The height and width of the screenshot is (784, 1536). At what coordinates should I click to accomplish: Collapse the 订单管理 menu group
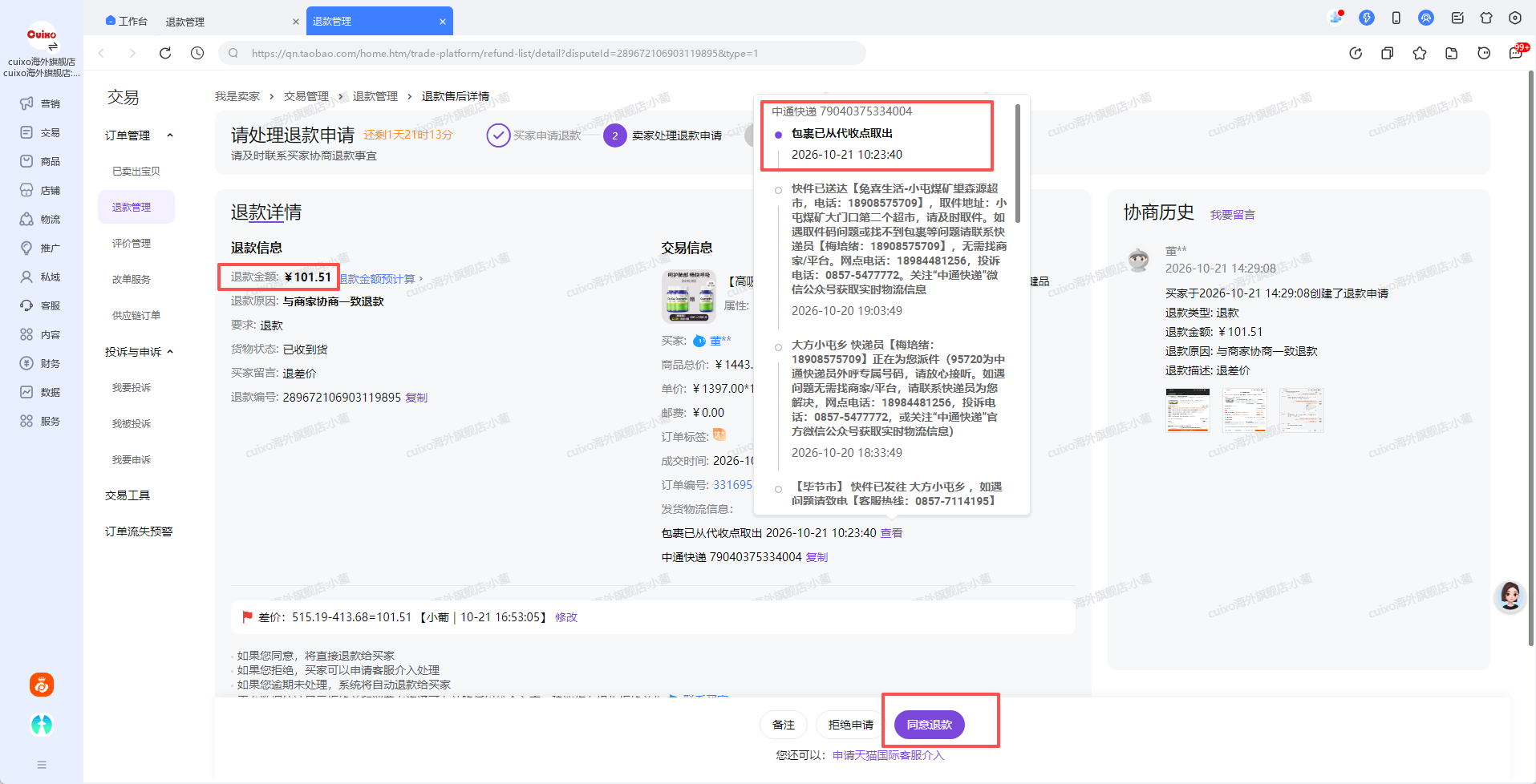click(170, 135)
